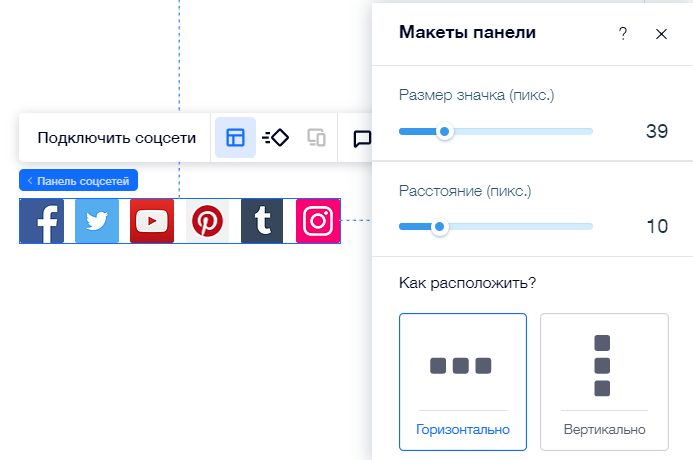The image size is (693, 460).
Task: Choose Горизонтально layout option
Action: (463, 382)
